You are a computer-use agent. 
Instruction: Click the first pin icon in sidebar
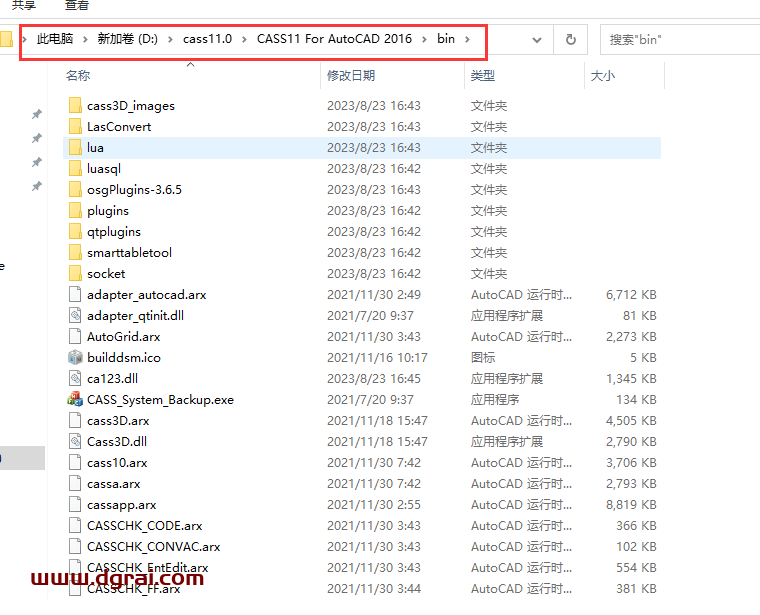pyautogui.click(x=37, y=114)
